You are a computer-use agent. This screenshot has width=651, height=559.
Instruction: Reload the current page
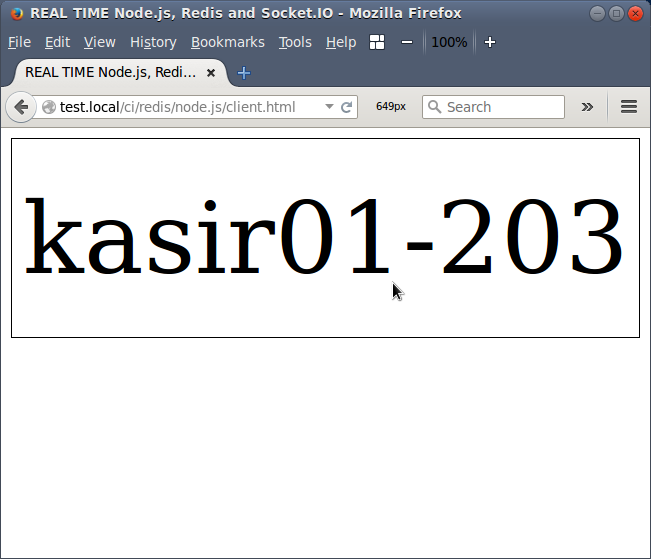[347, 107]
